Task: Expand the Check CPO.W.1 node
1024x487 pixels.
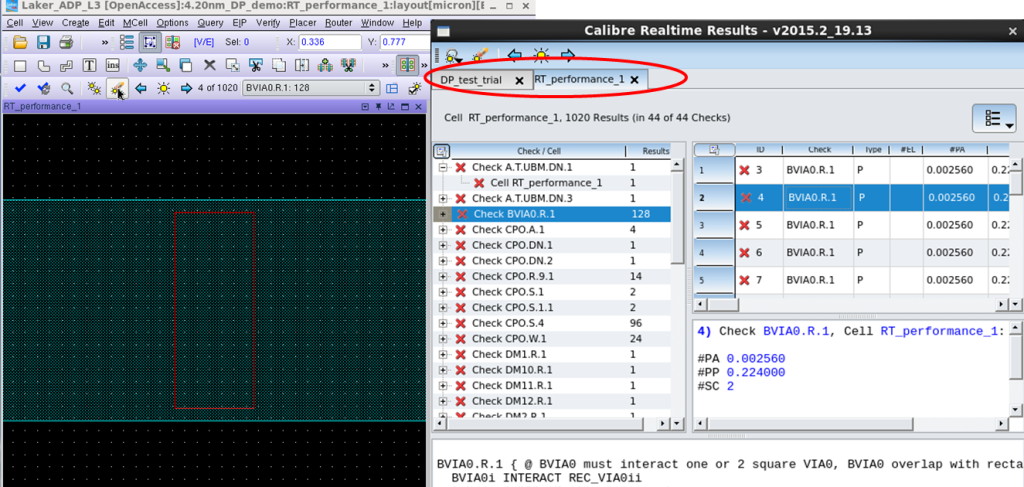Action: coord(443,339)
